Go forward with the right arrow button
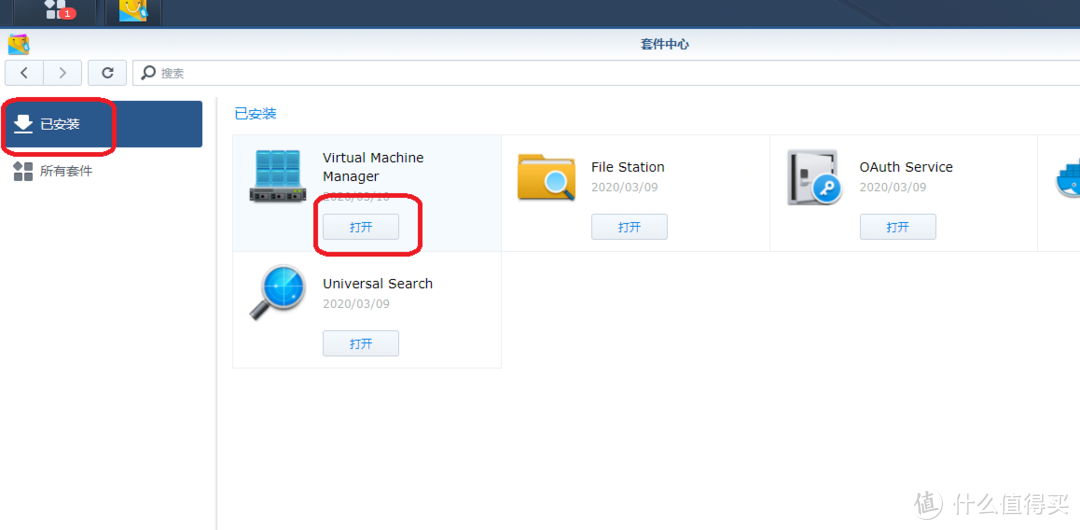The width and height of the screenshot is (1080, 530). (63, 72)
